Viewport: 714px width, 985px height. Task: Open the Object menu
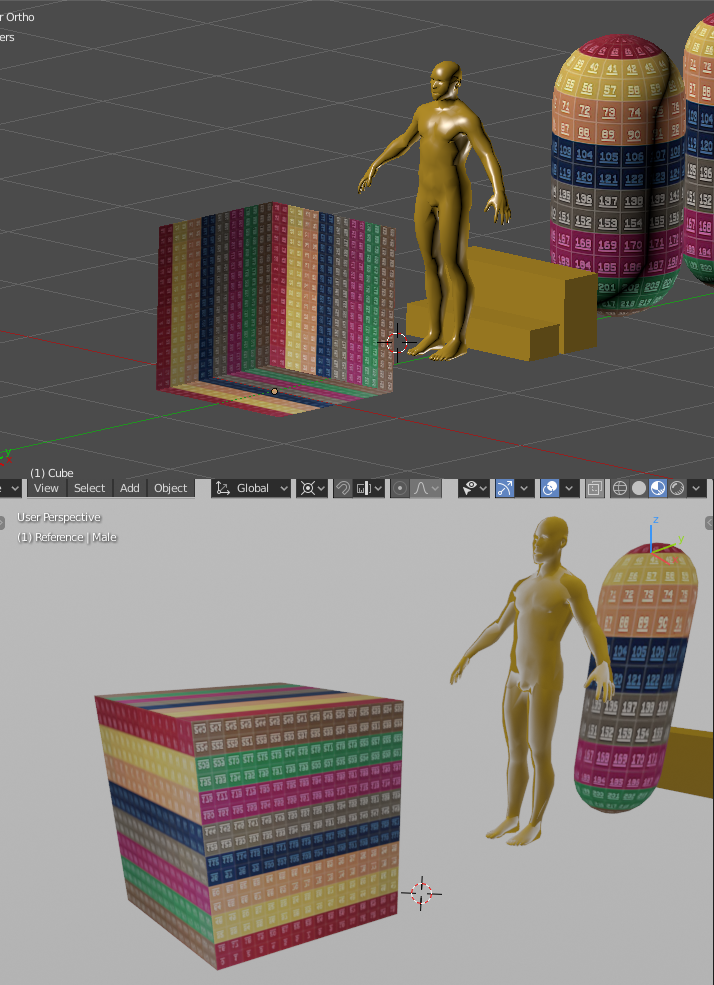click(170, 488)
